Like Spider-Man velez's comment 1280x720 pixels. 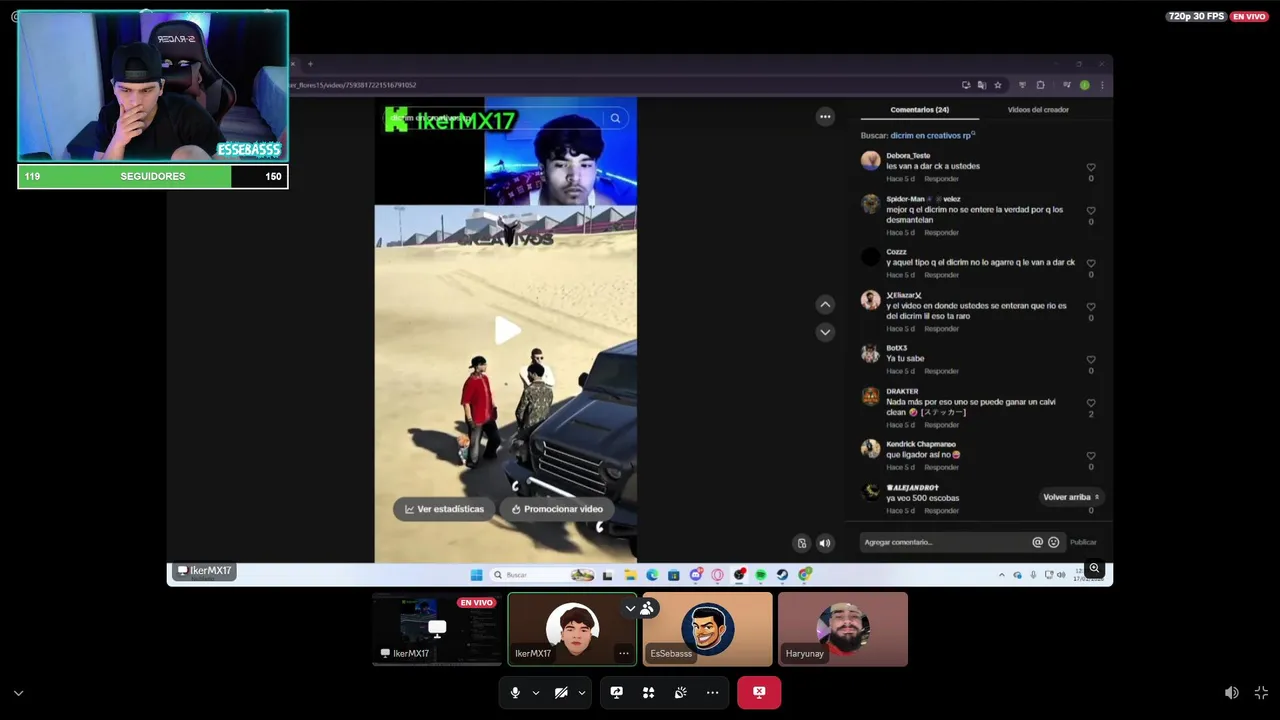(1091, 210)
